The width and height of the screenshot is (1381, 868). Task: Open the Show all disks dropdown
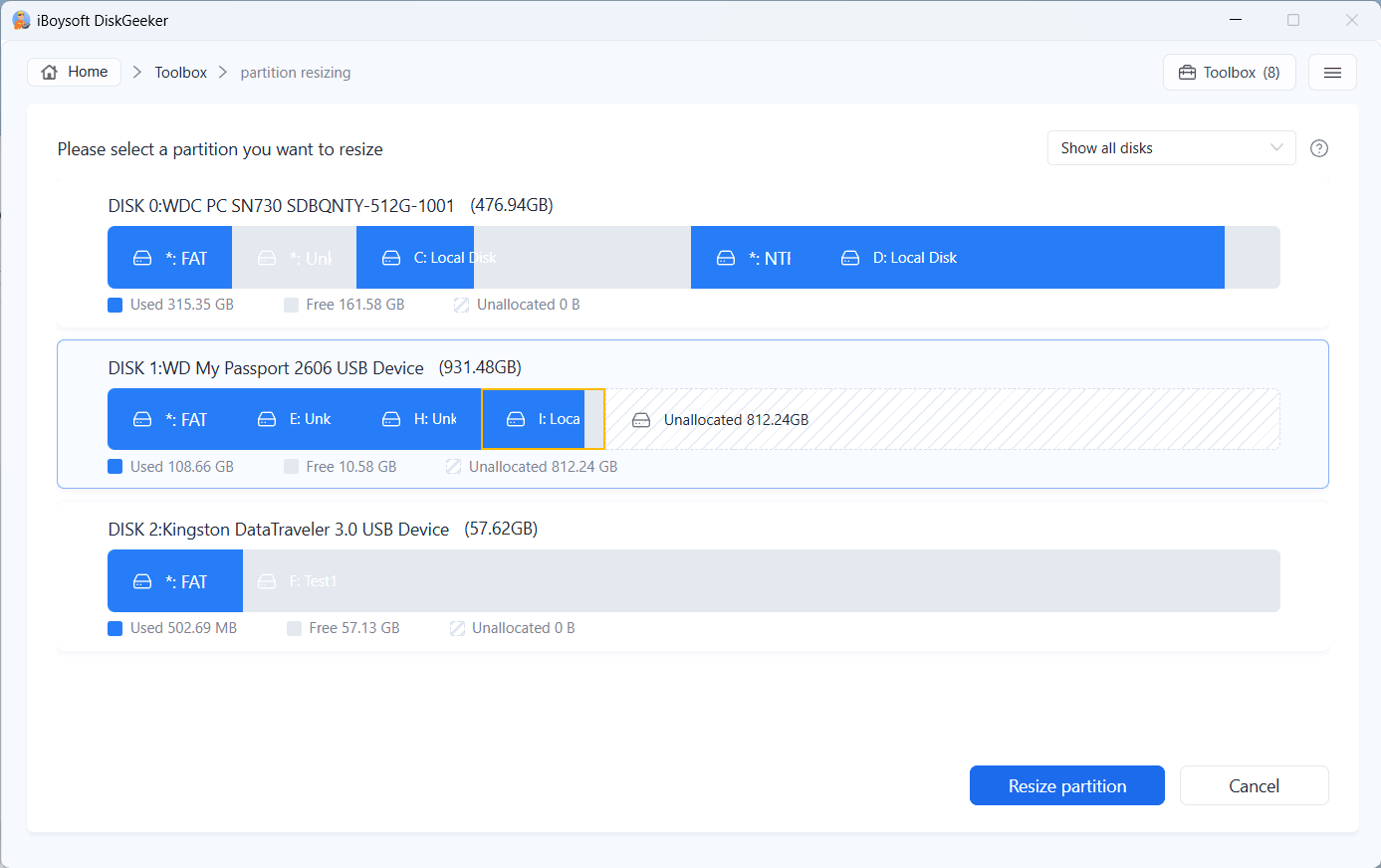(x=1171, y=148)
